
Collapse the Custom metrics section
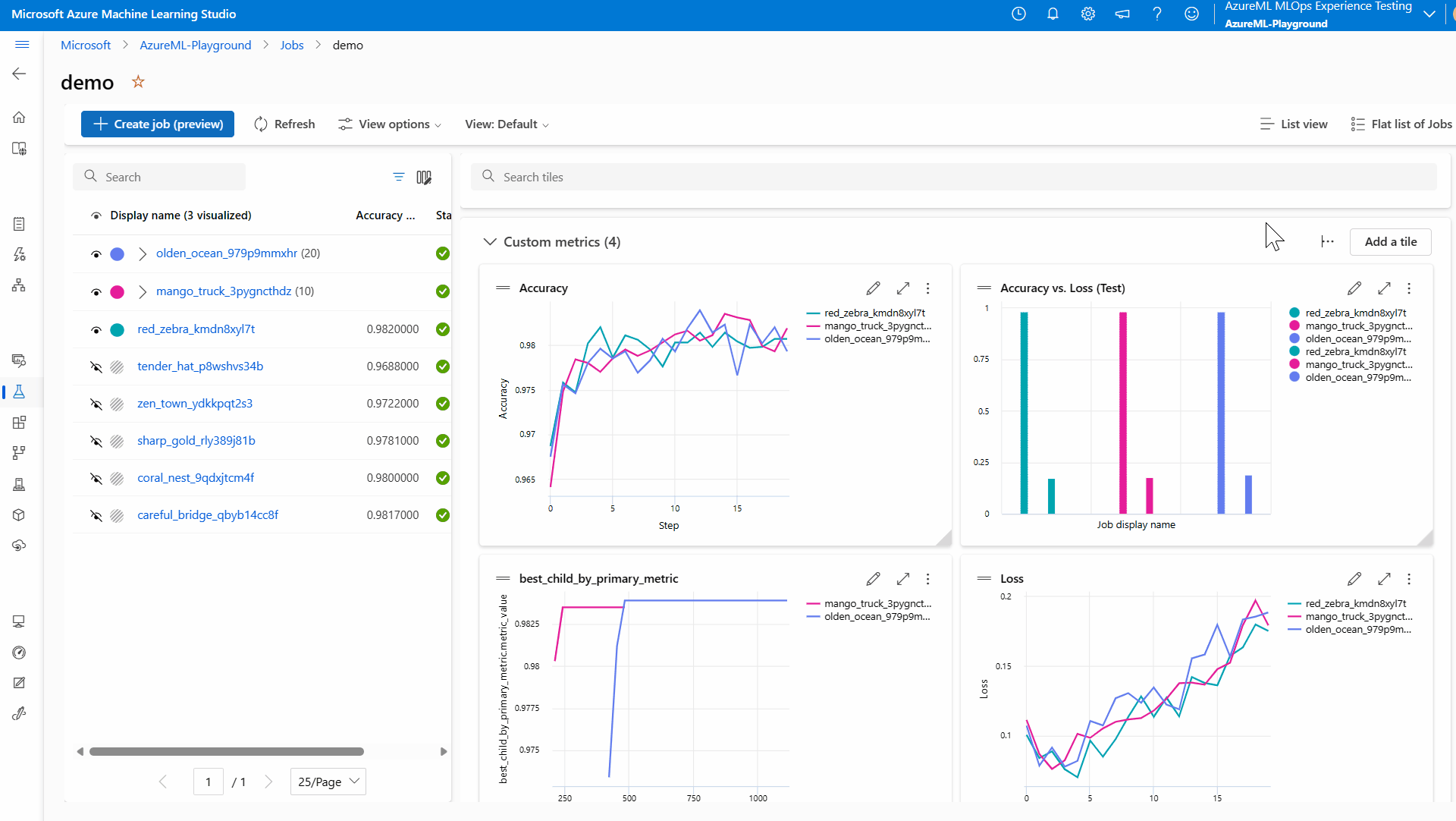tap(490, 242)
